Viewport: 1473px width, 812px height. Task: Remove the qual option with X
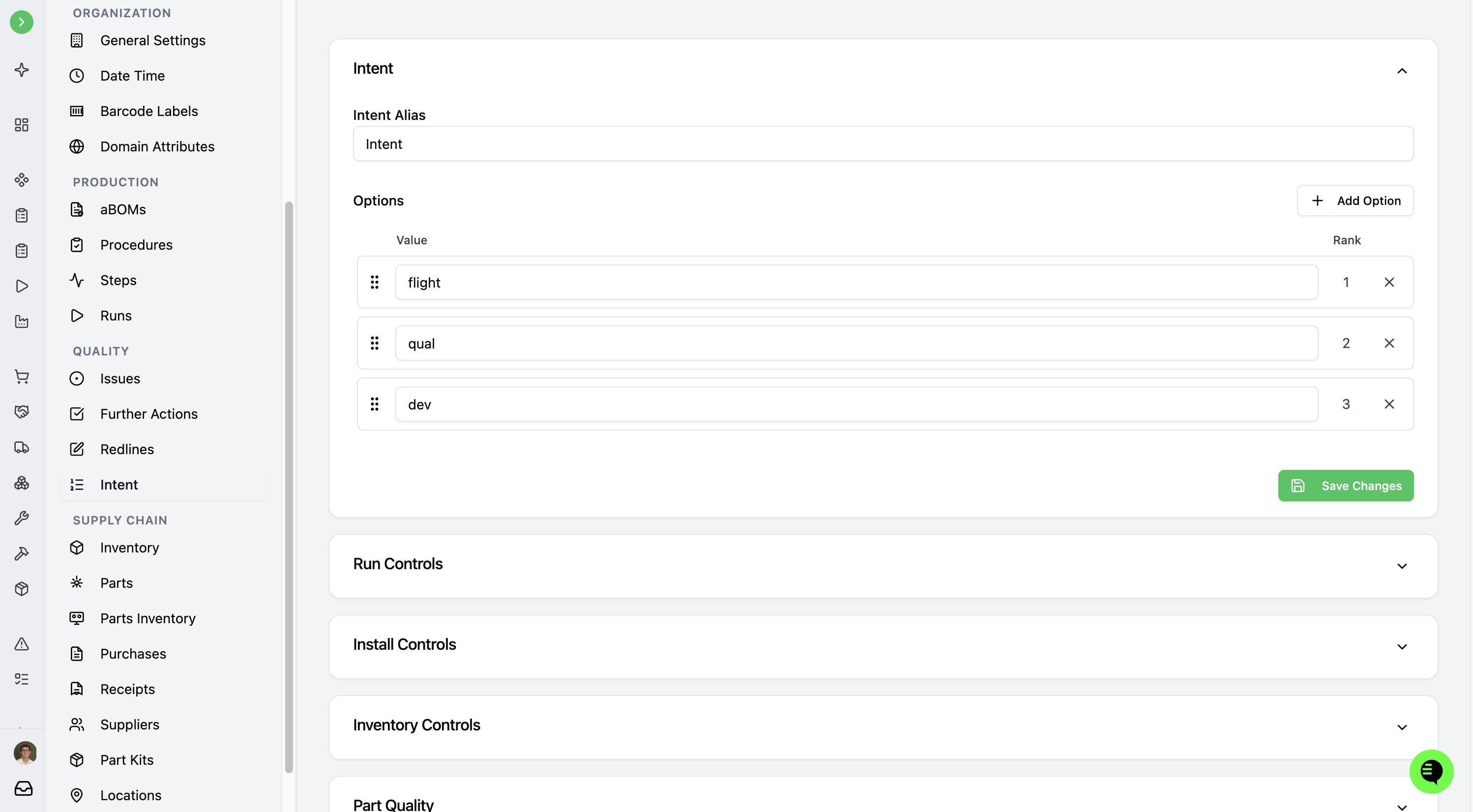click(1389, 343)
